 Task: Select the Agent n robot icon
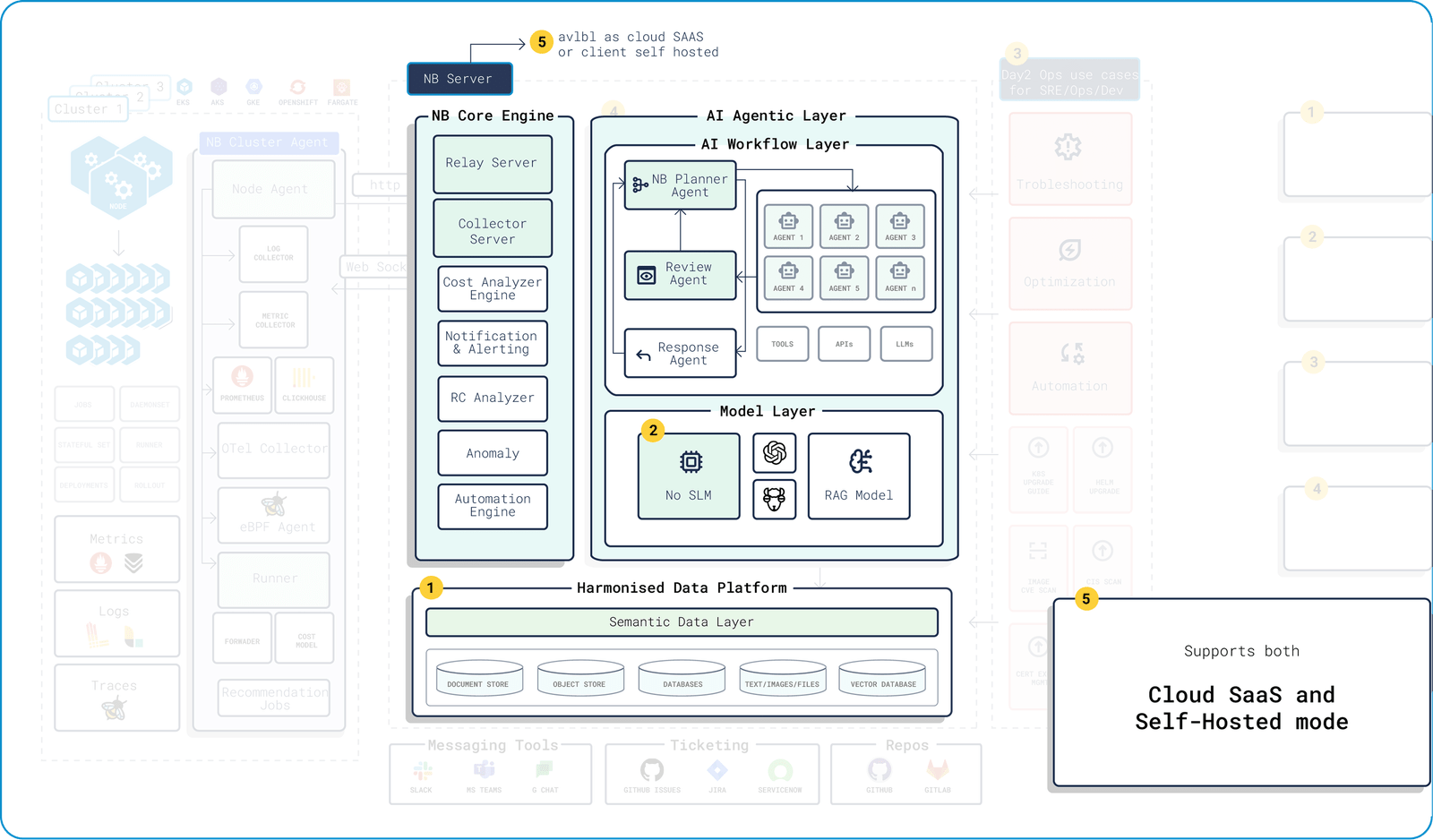pos(900,271)
